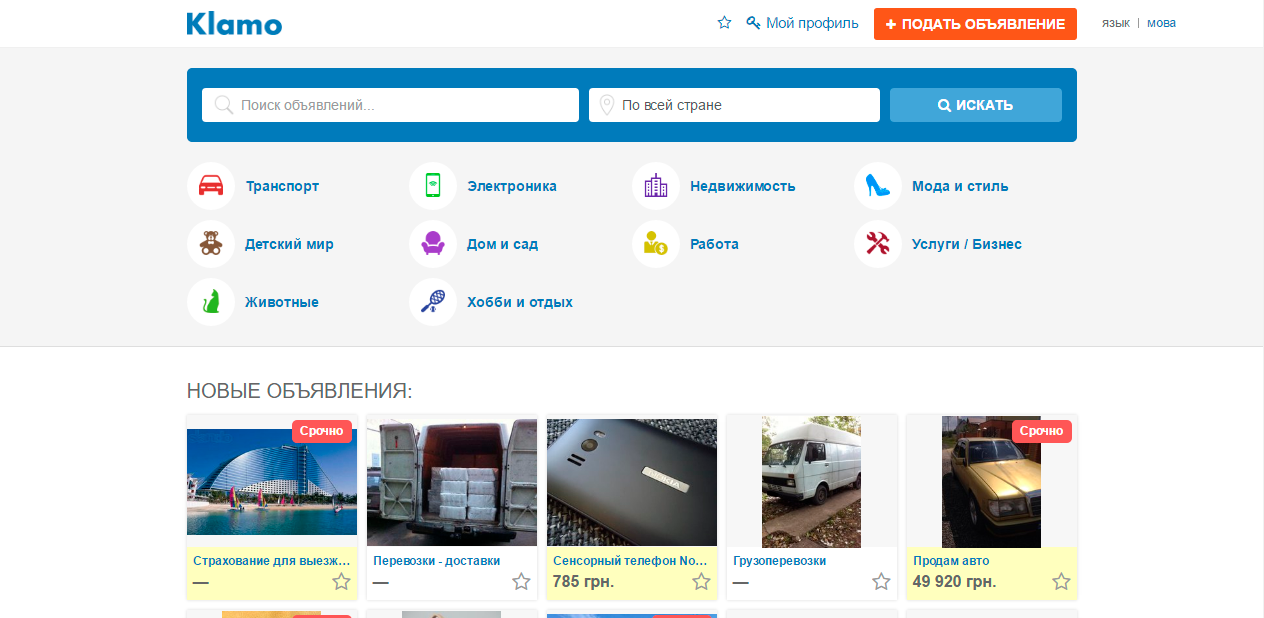Click the red car Transport category icon

(211, 186)
